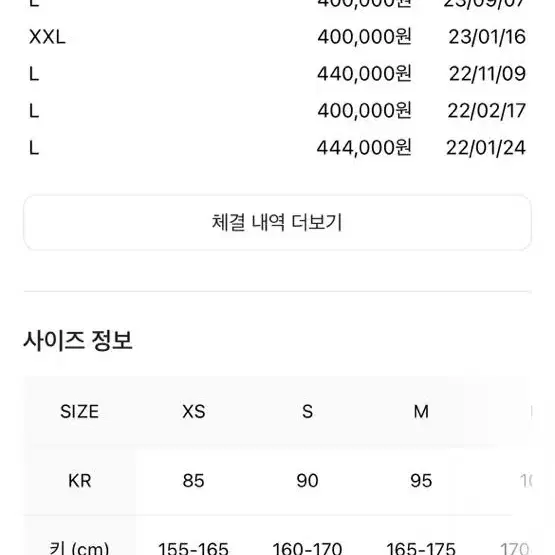Screen dimensions: 555x555
Task: Click the KR size 95 cell
Action: coord(421,481)
